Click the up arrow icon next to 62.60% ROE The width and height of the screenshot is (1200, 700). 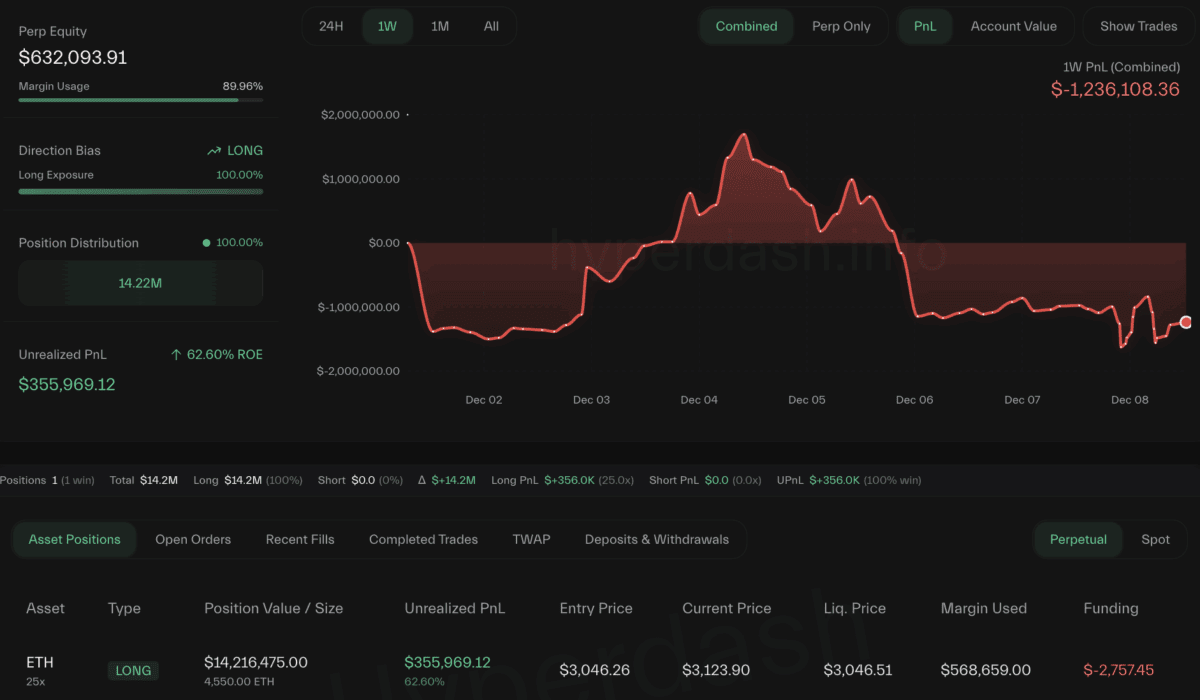(176, 355)
